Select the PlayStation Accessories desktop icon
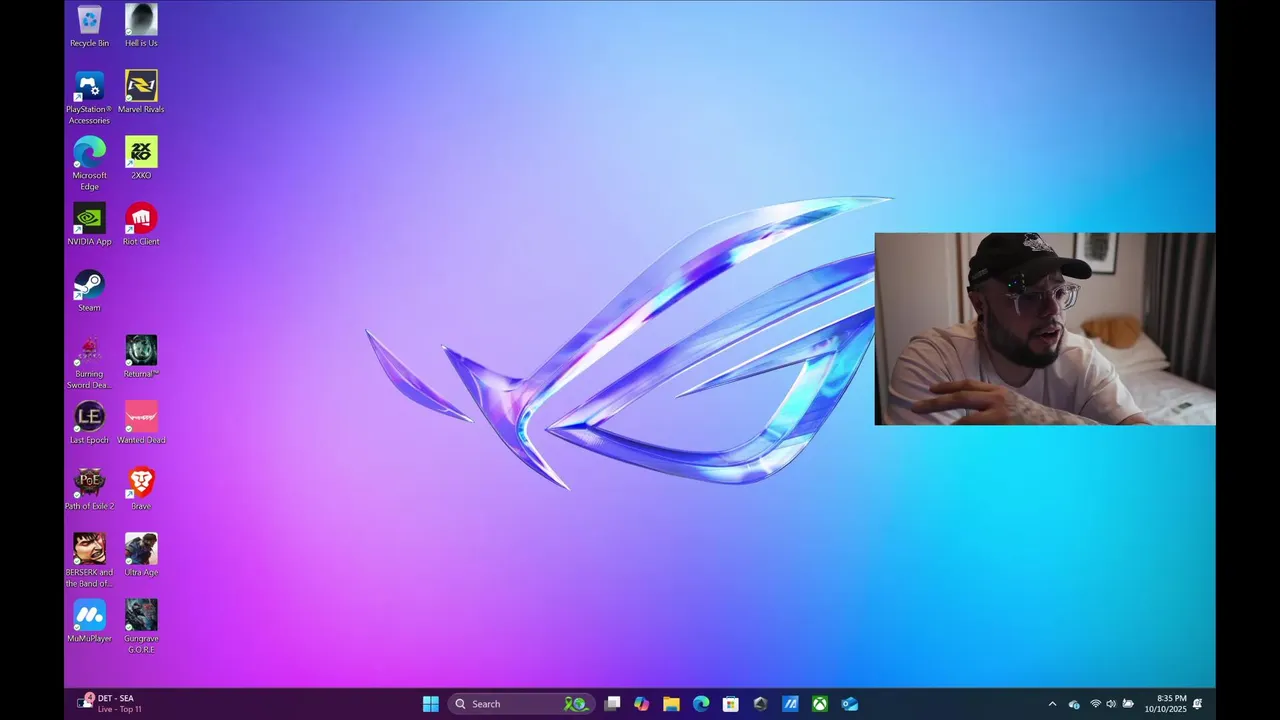 tap(89, 98)
